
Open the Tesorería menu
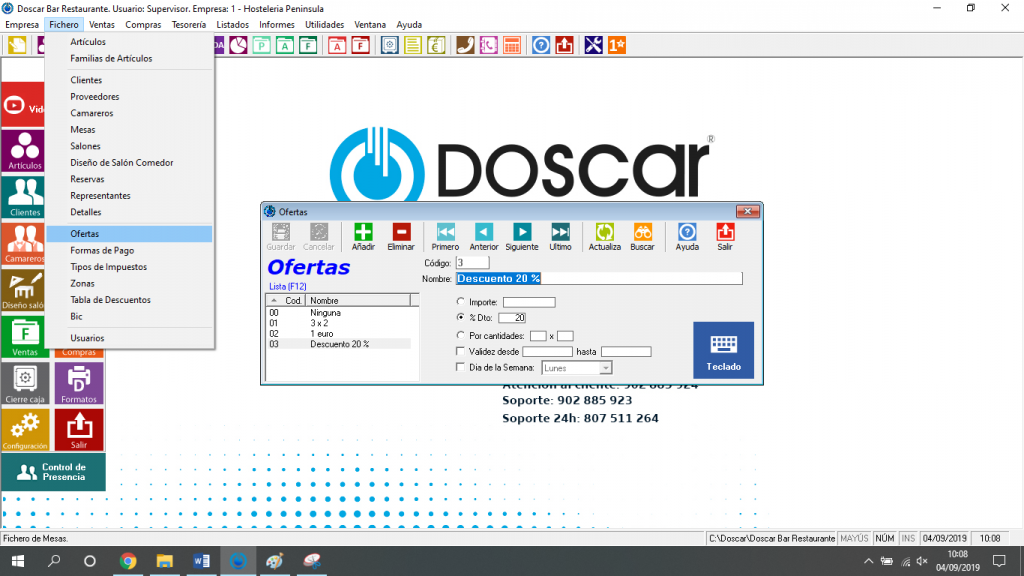point(189,25)
